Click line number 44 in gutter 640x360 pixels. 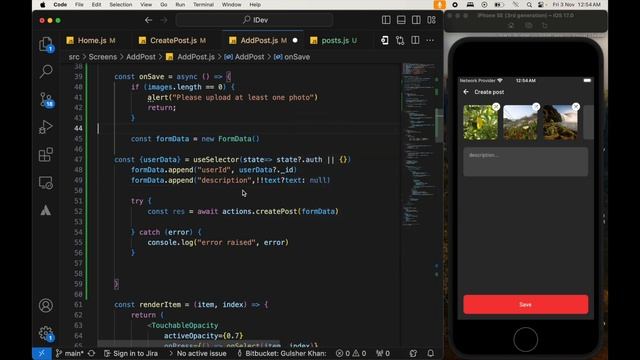click(x=78, y=129)
